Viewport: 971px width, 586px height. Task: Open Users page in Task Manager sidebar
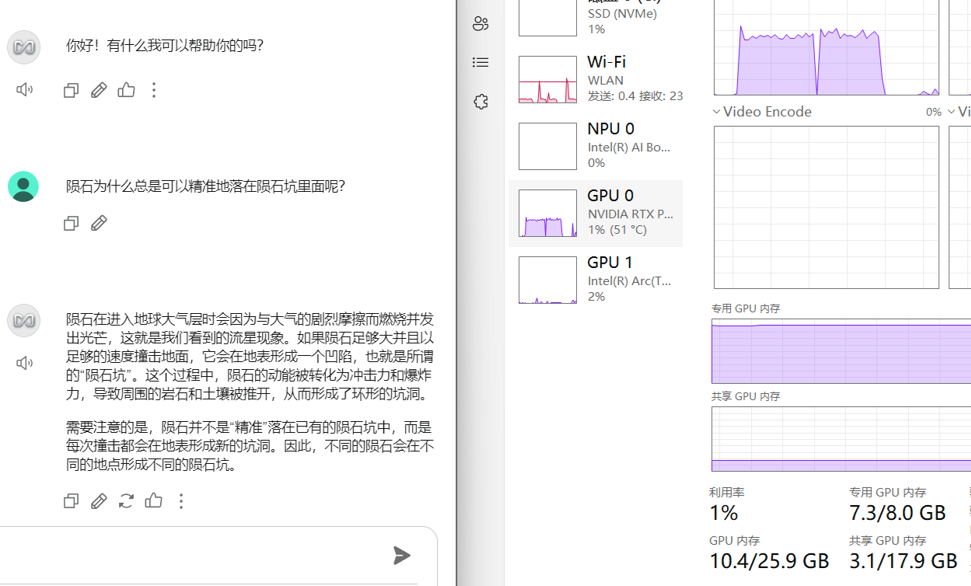click(481, 23)
